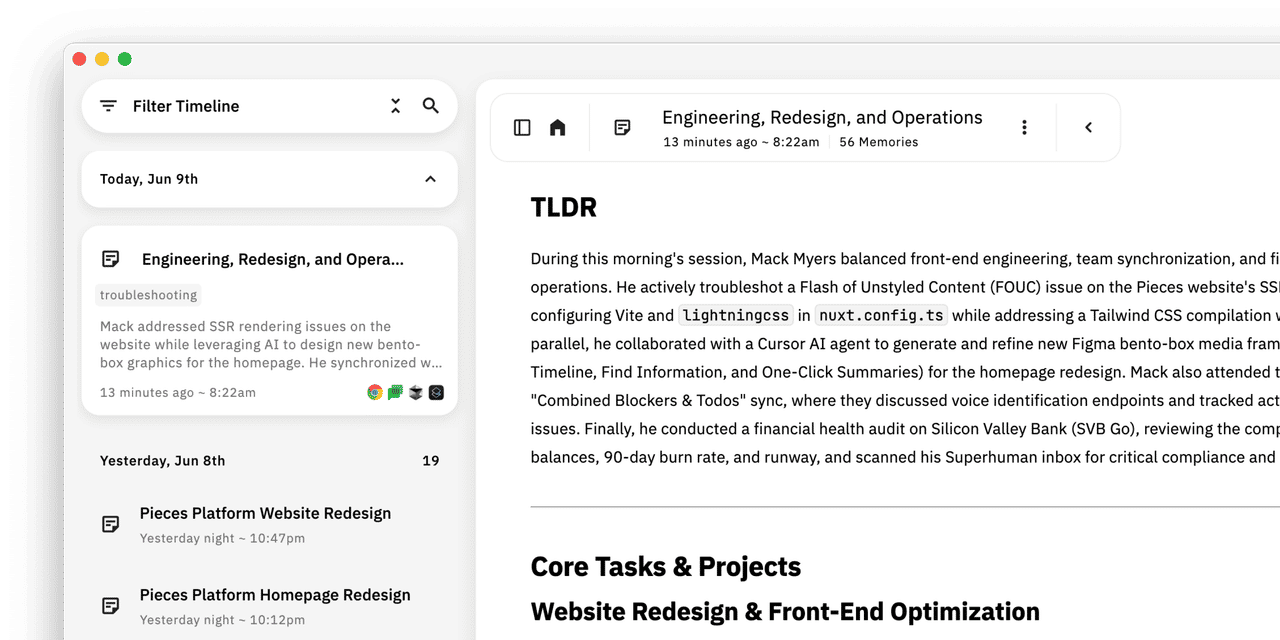The height and width of the screenshot is (640, 1280).
Task: Click note icon for Homepage Redesign entry
Action: click(x=111, y=606)
